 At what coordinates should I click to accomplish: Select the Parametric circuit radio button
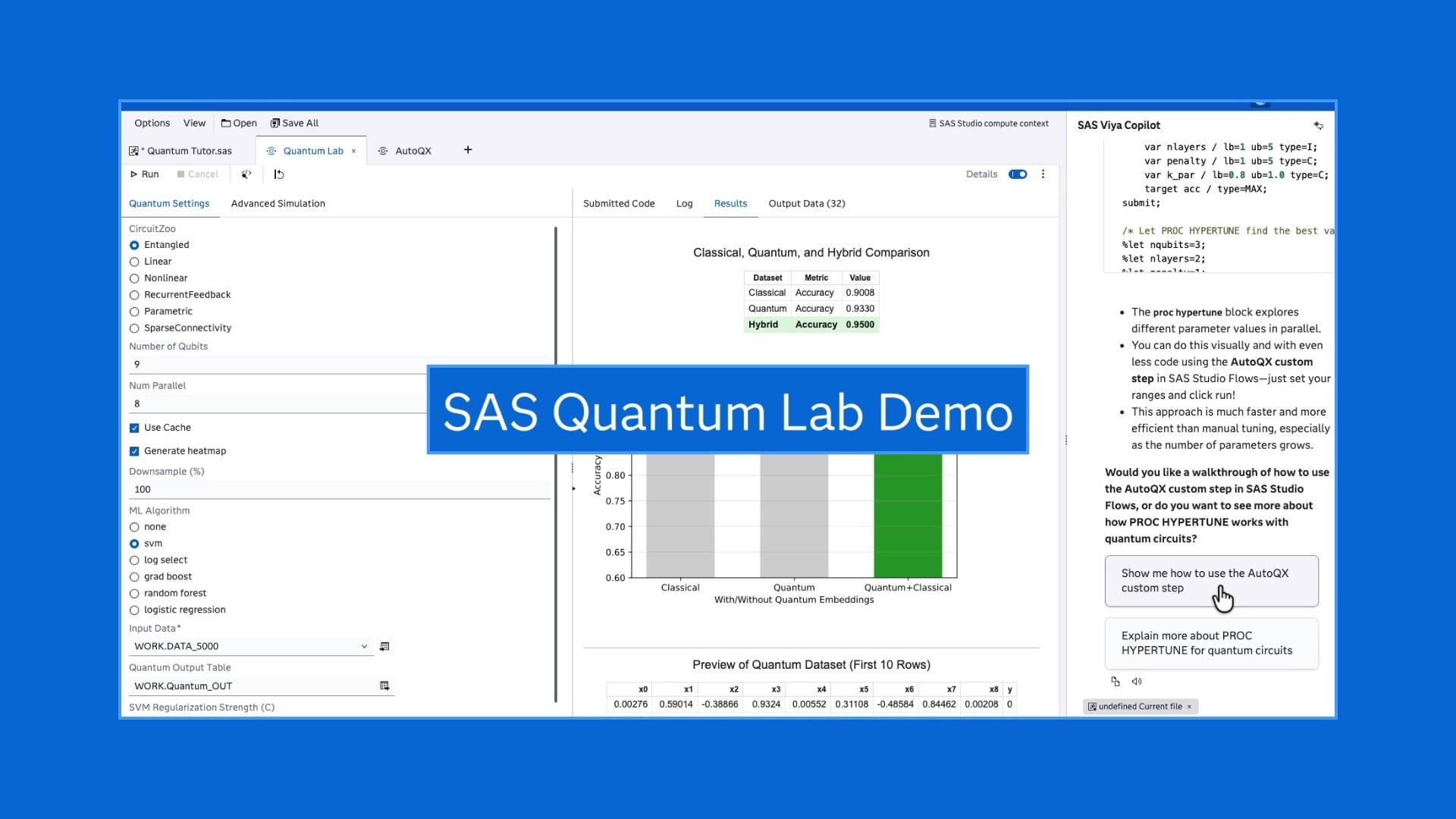point(134,312)
